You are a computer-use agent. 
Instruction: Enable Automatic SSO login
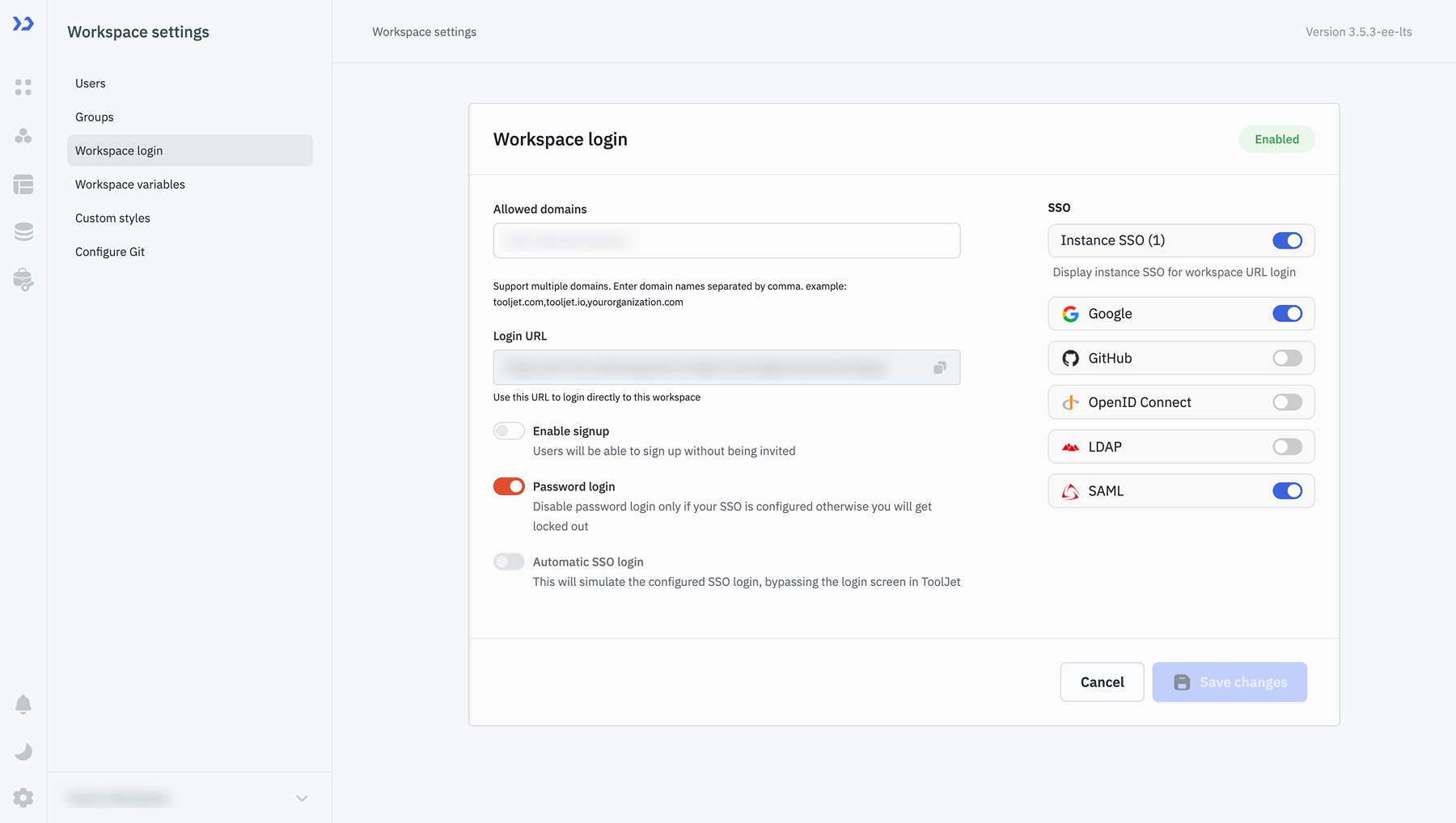coord(509,562)
